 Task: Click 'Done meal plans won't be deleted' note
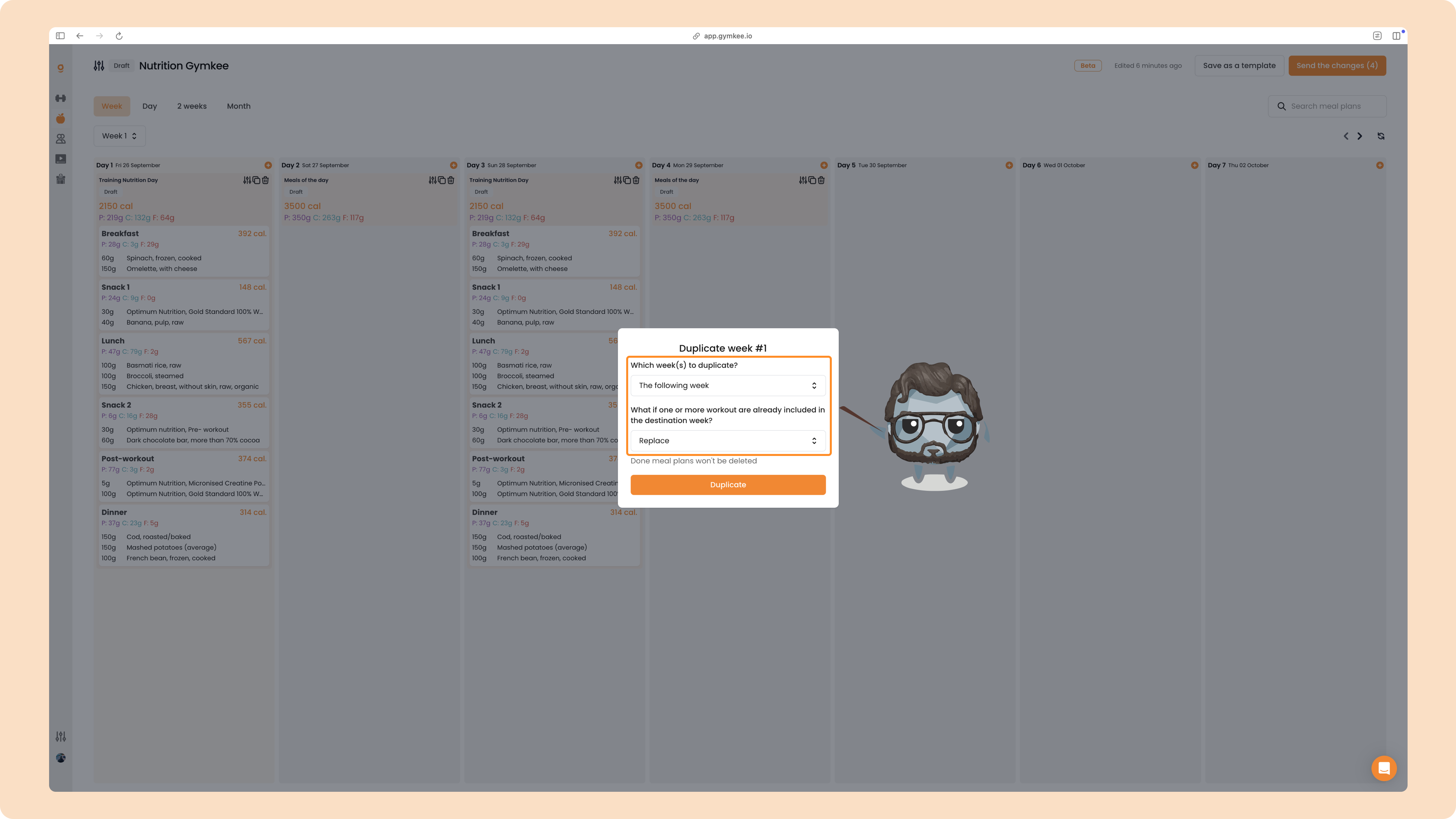(x=694, y=461)
